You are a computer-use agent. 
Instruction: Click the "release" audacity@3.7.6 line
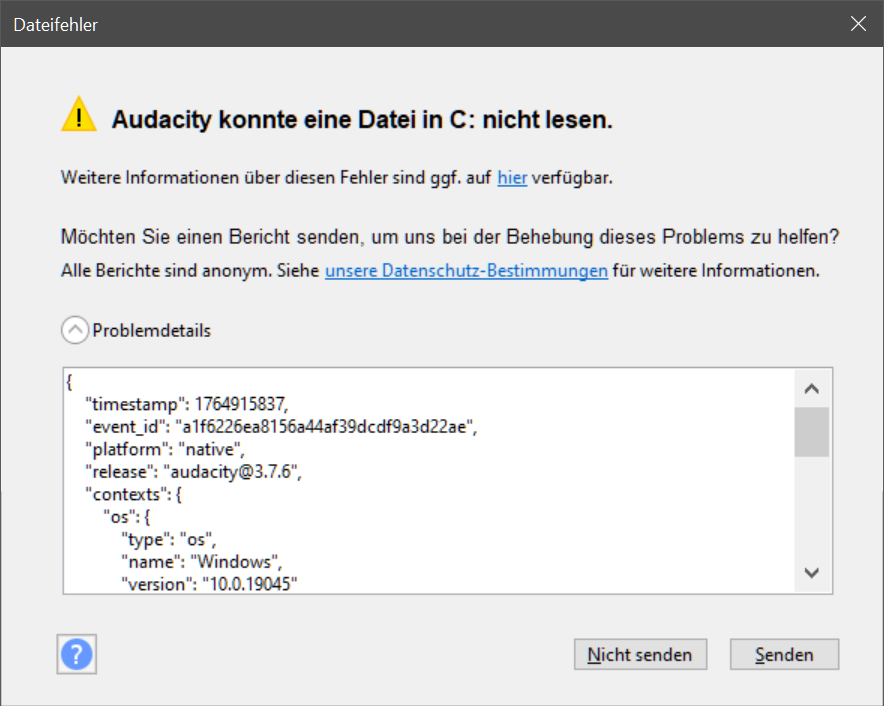tap(193, 472)
